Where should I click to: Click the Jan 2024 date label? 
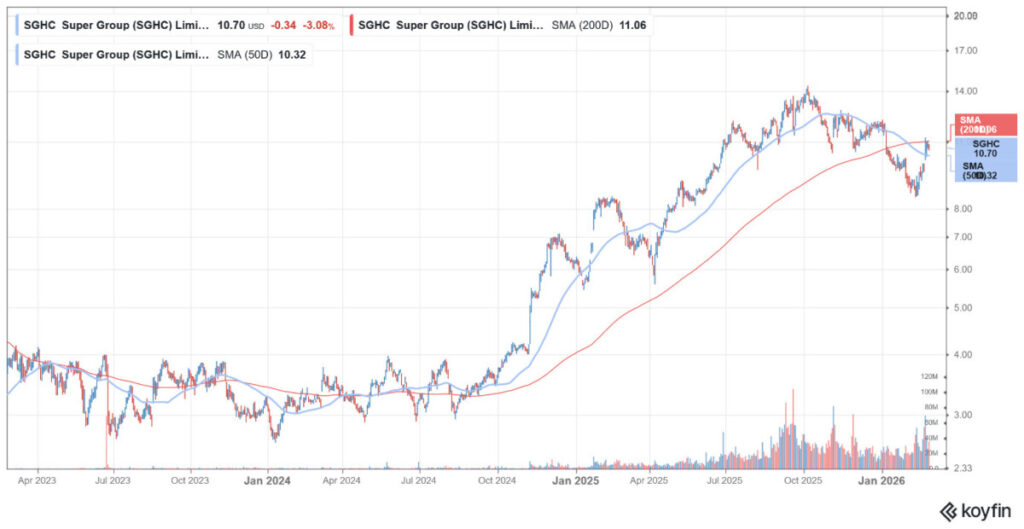[x=268, y=481]
